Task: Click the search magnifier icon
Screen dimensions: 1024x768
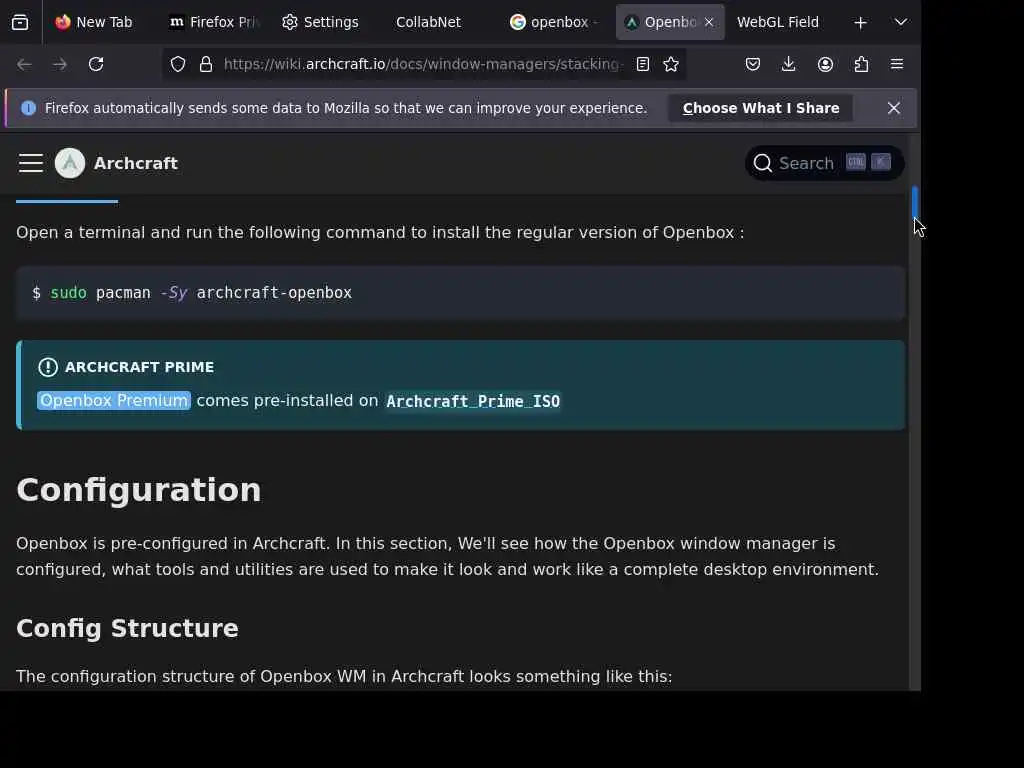Action: tap(763, 163)
